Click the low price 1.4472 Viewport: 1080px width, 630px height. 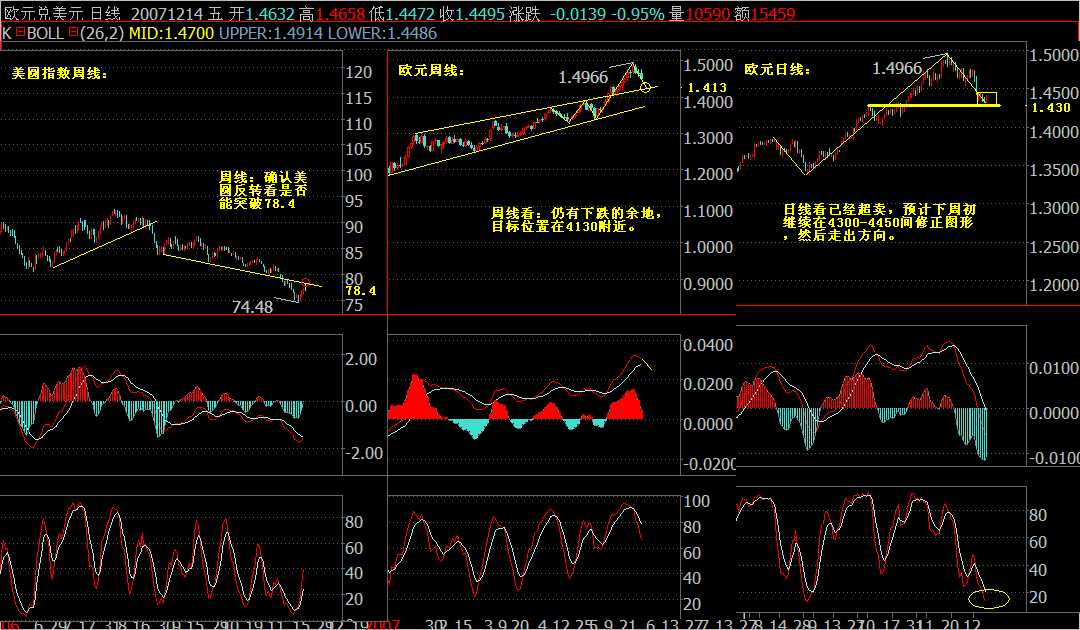[x=411, y=14]
